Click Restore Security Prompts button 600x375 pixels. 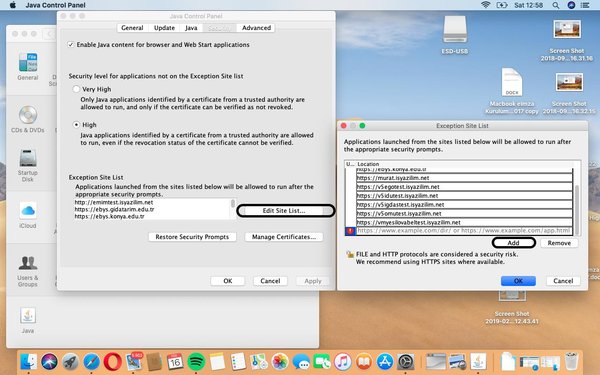(x=192, y=237)
